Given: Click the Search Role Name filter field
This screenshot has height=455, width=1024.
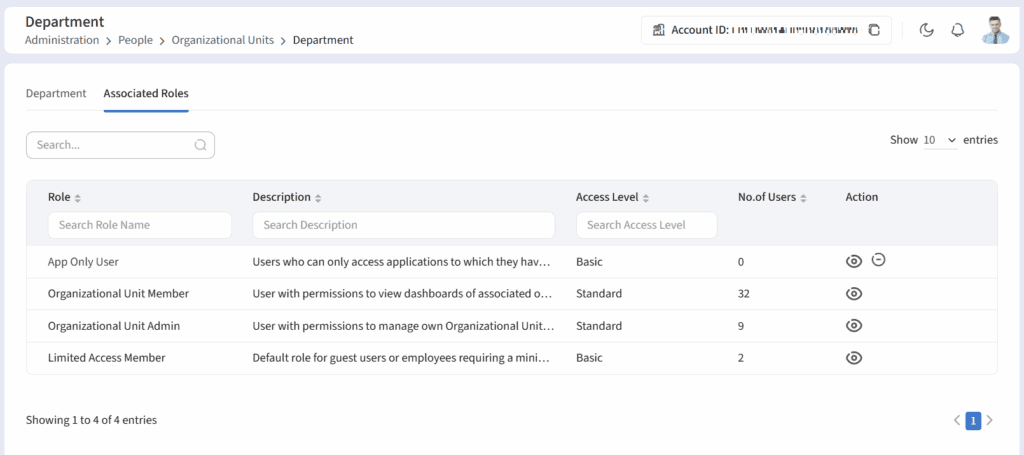Looking at the screenshot, I should click(x=140, y=225).
